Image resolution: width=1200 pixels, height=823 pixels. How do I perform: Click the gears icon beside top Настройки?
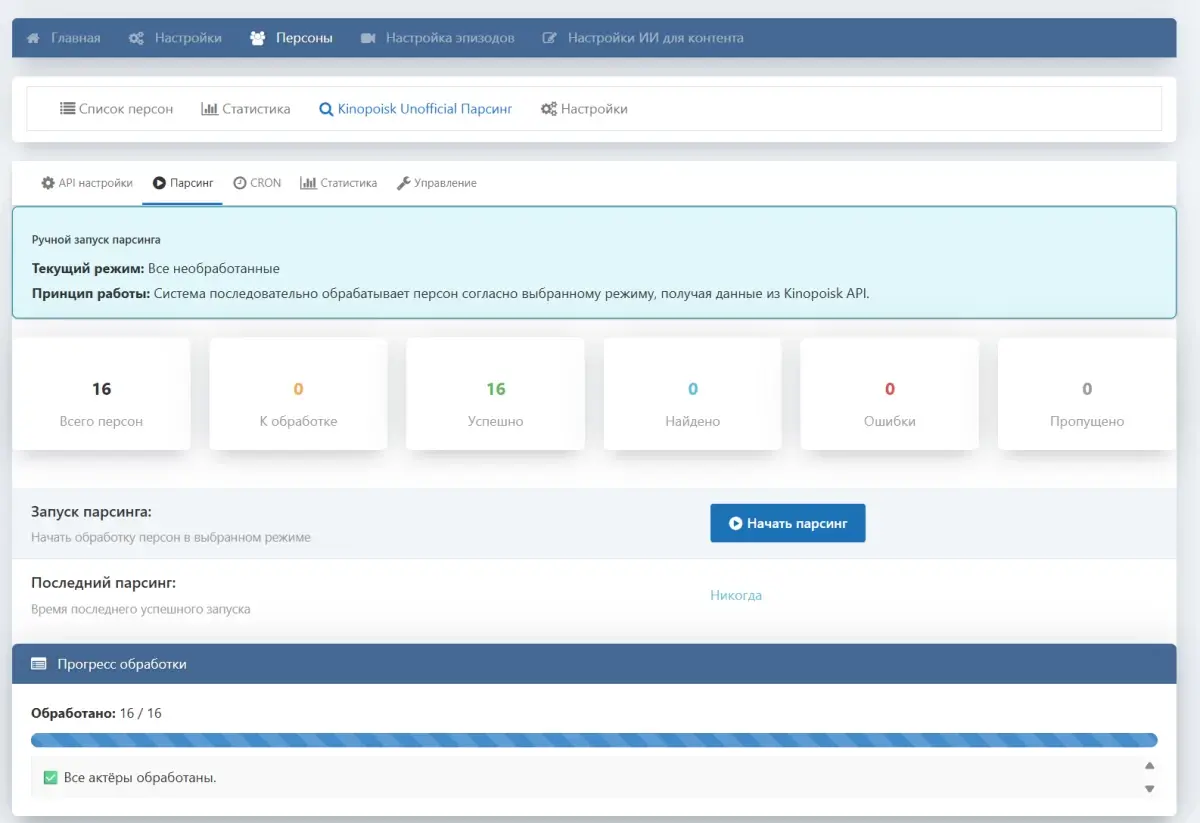pyautogui.click(x=137, y=38)
